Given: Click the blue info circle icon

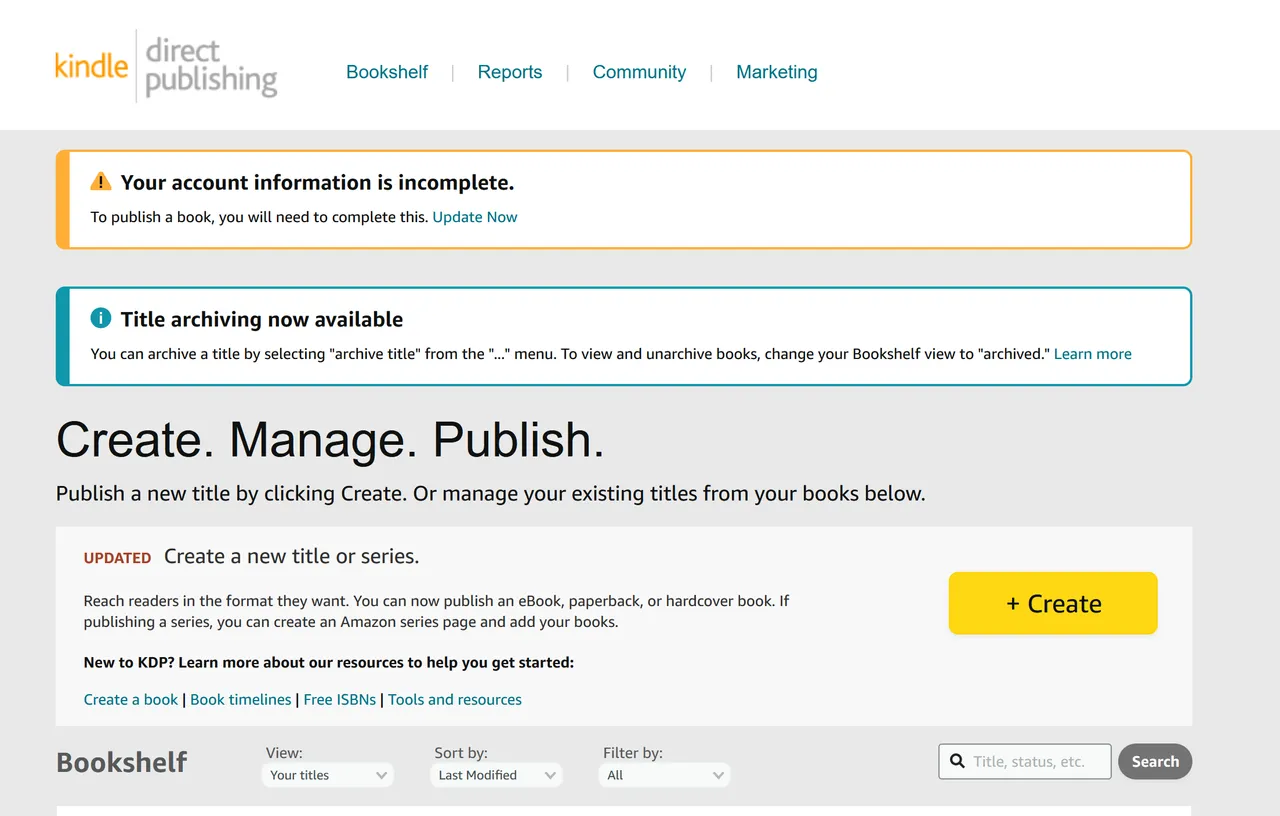Looking at the screenshot, I should point(101,318).
